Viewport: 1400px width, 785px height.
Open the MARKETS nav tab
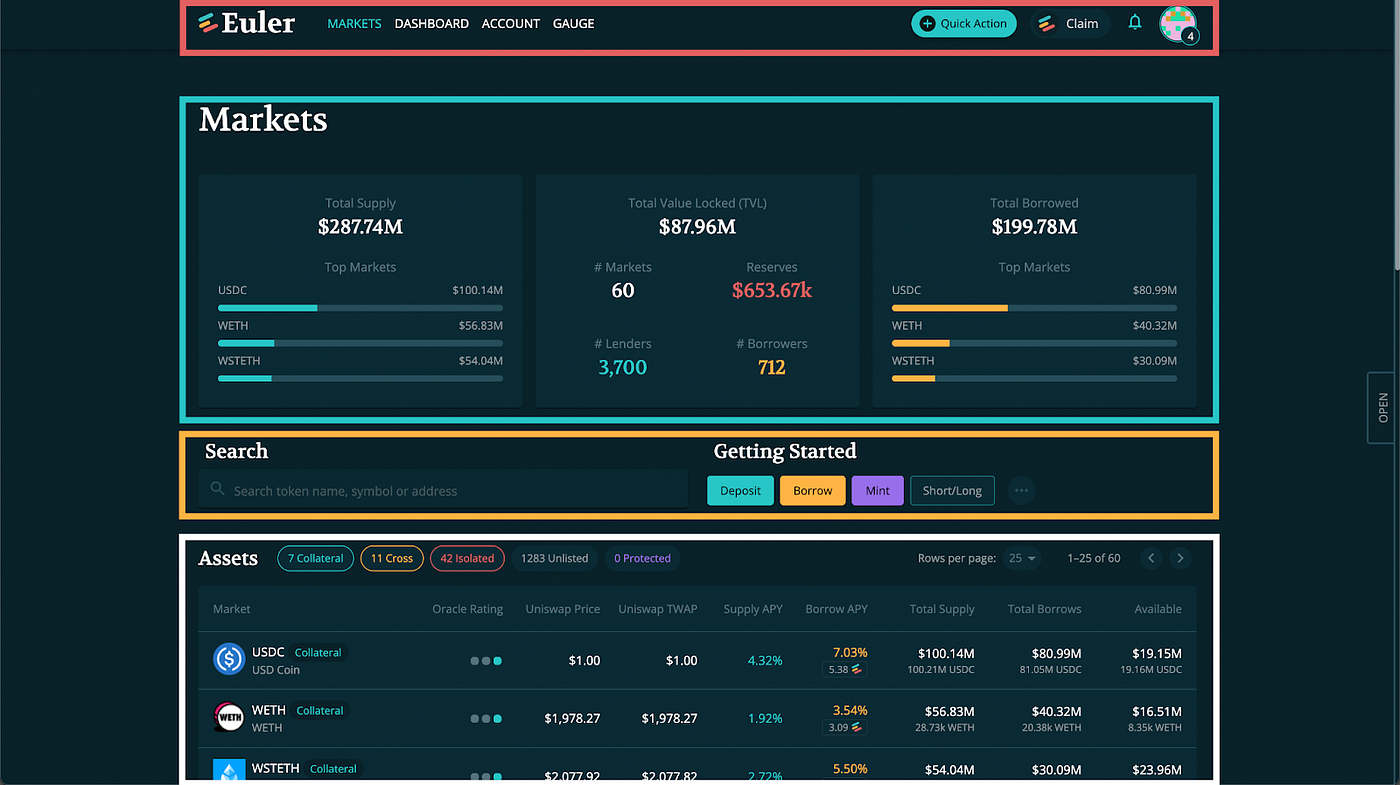click(354, 23)
